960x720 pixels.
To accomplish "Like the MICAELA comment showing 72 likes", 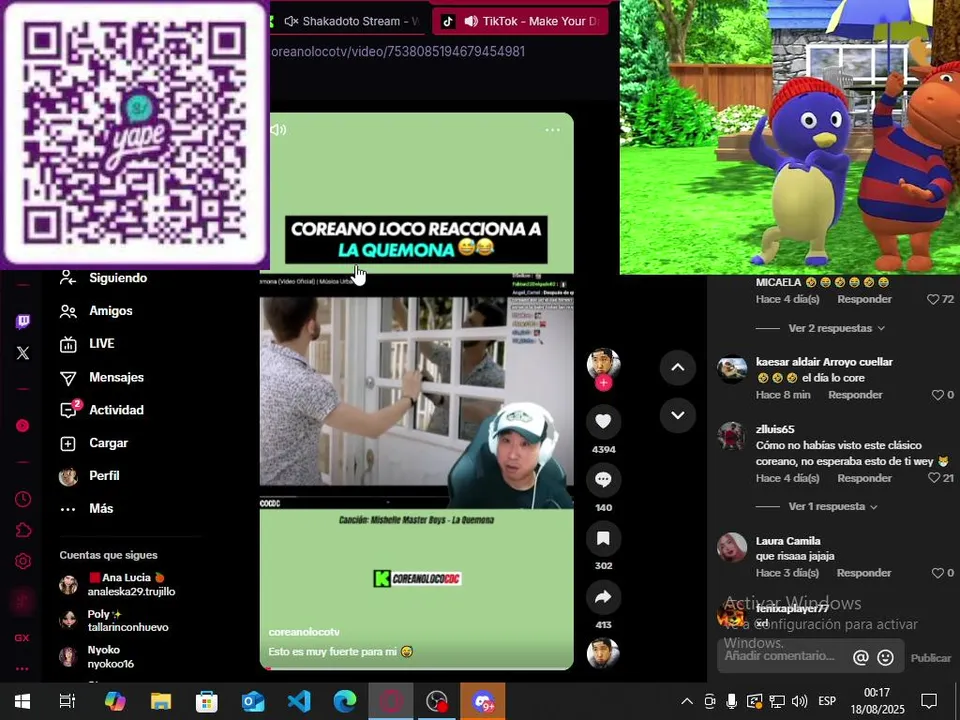I will point(932,299).
